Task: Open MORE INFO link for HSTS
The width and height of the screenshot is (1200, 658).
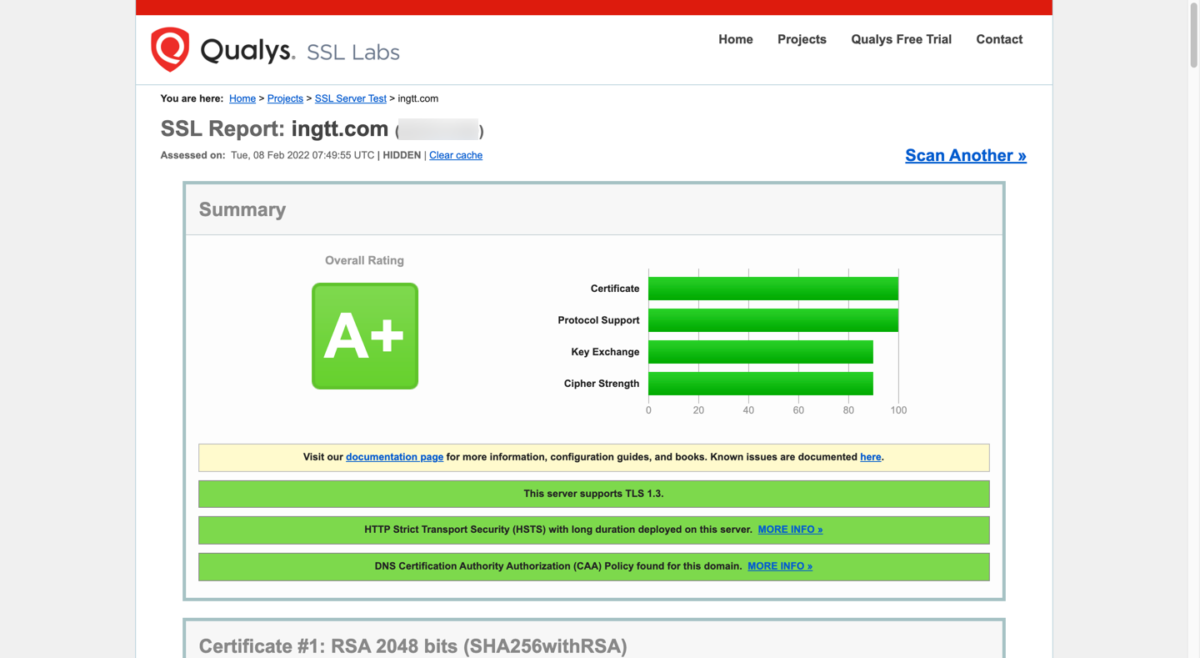Action: tap(790, 530)
